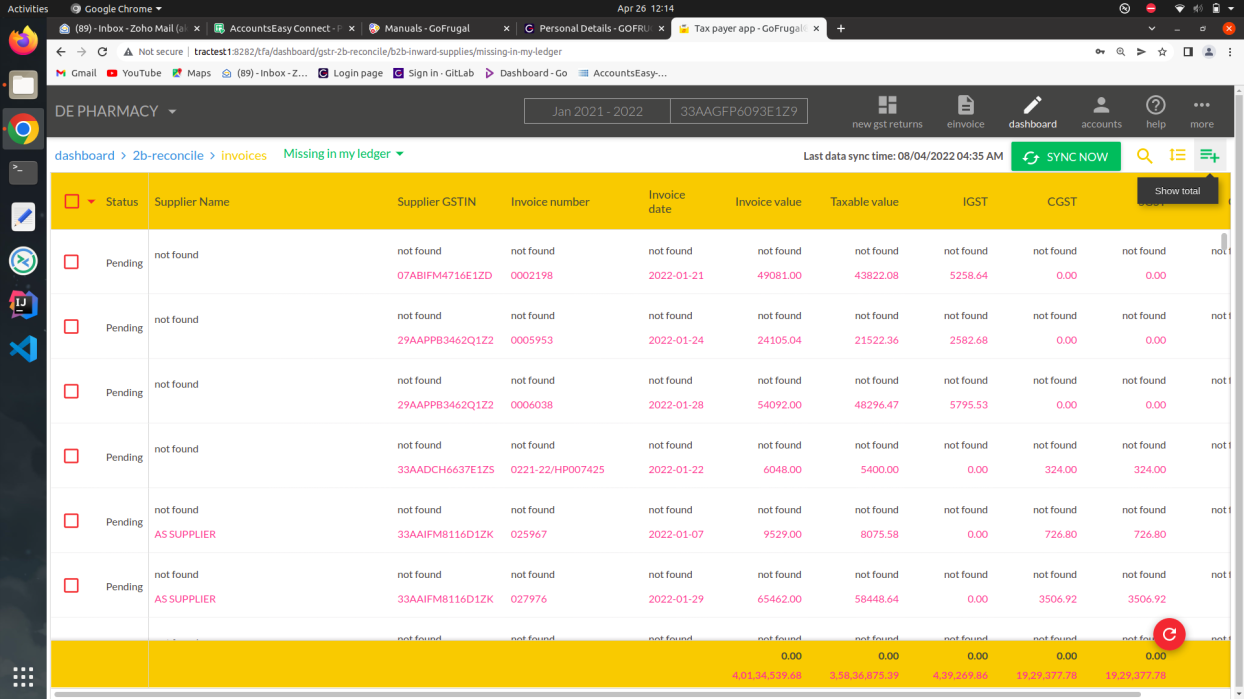The image size is (1244, 699).
Task: Click Taxable value column header
Action: click(x=864, y=202)
